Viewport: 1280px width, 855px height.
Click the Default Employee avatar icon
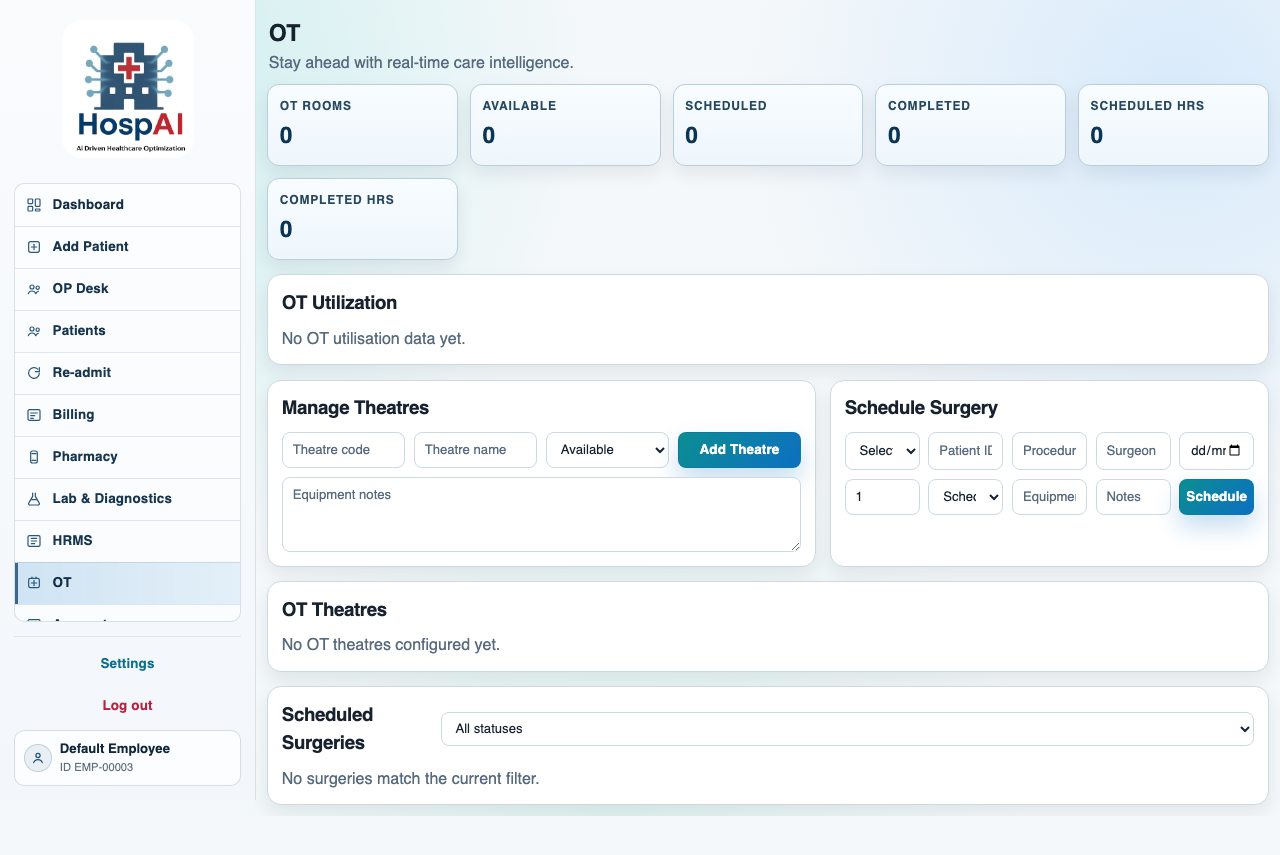pyautogui.click(x=38, y=758)
